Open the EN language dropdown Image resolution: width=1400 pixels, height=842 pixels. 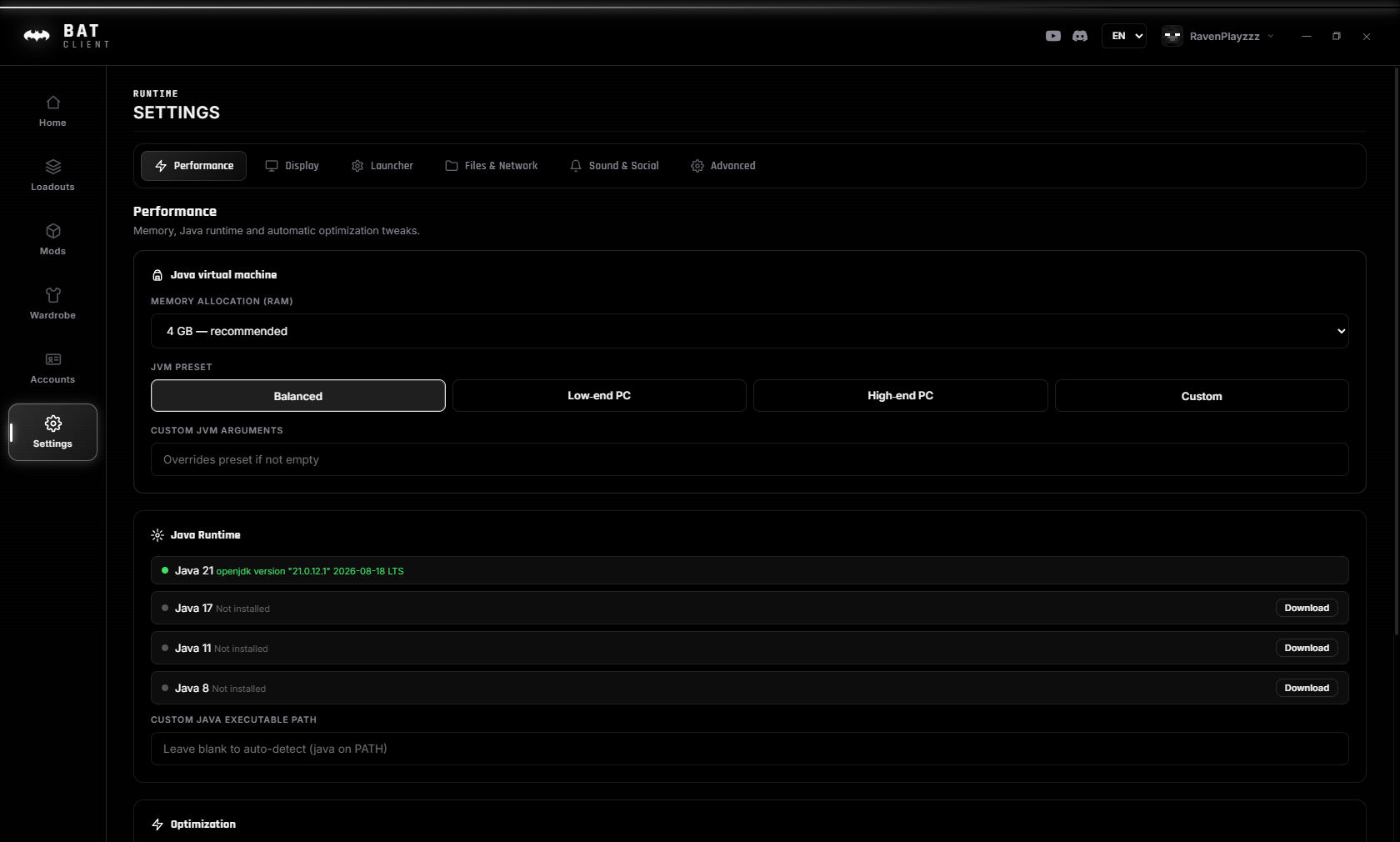(1124, 36)
